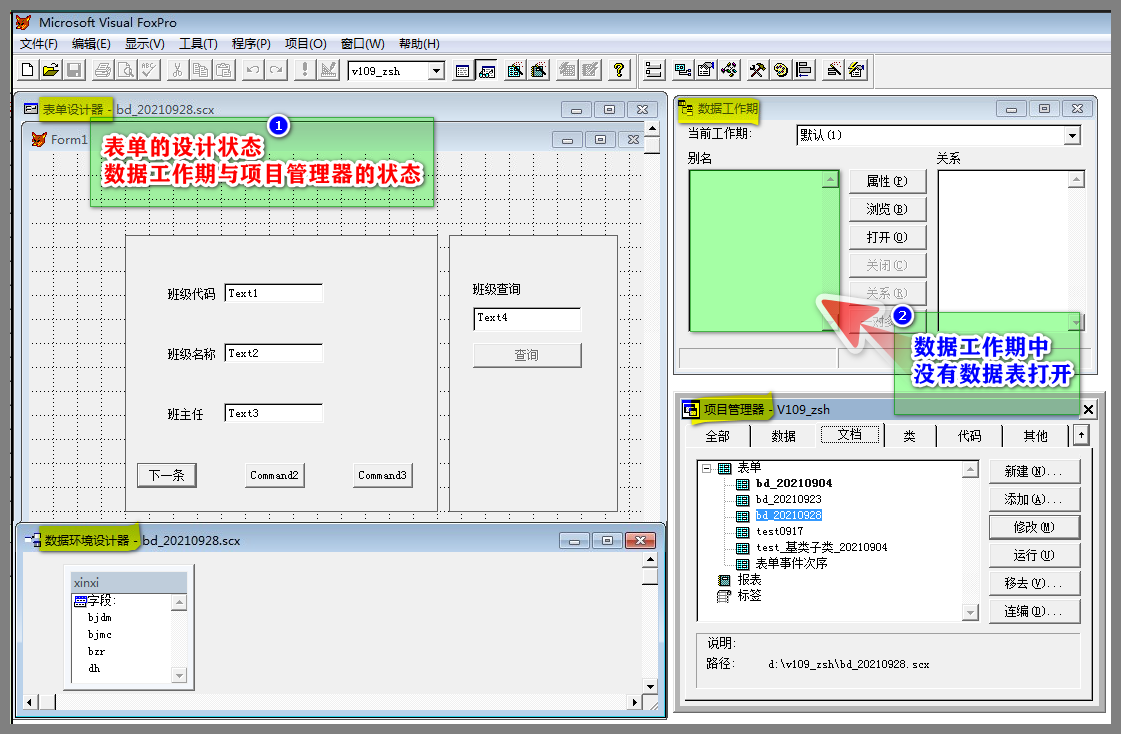Select the 查询 button on the form
This screenshot has height=734, width=1121.
click(x=527, y=355)
